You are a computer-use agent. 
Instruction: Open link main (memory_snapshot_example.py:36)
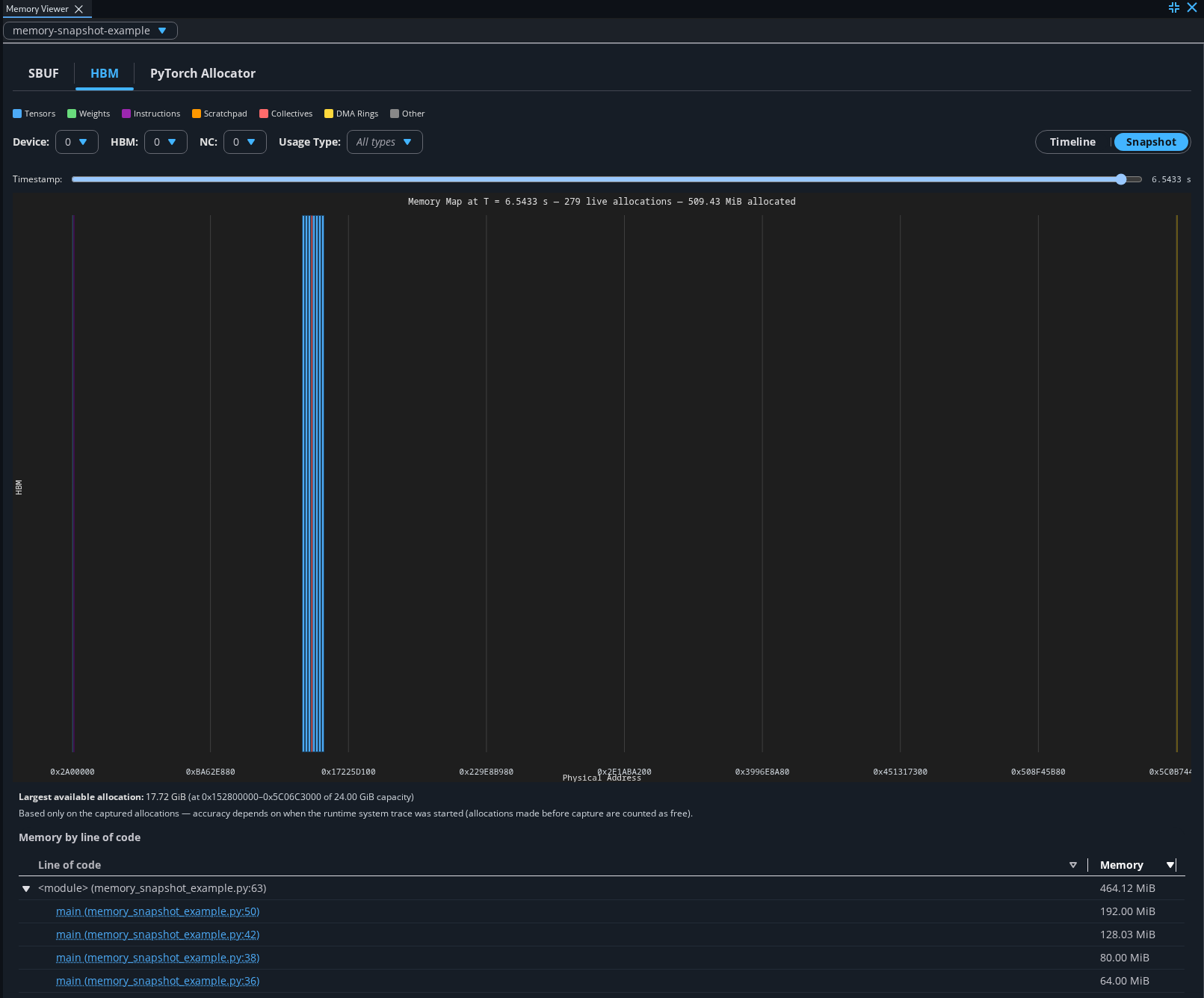tap(158, 981)
